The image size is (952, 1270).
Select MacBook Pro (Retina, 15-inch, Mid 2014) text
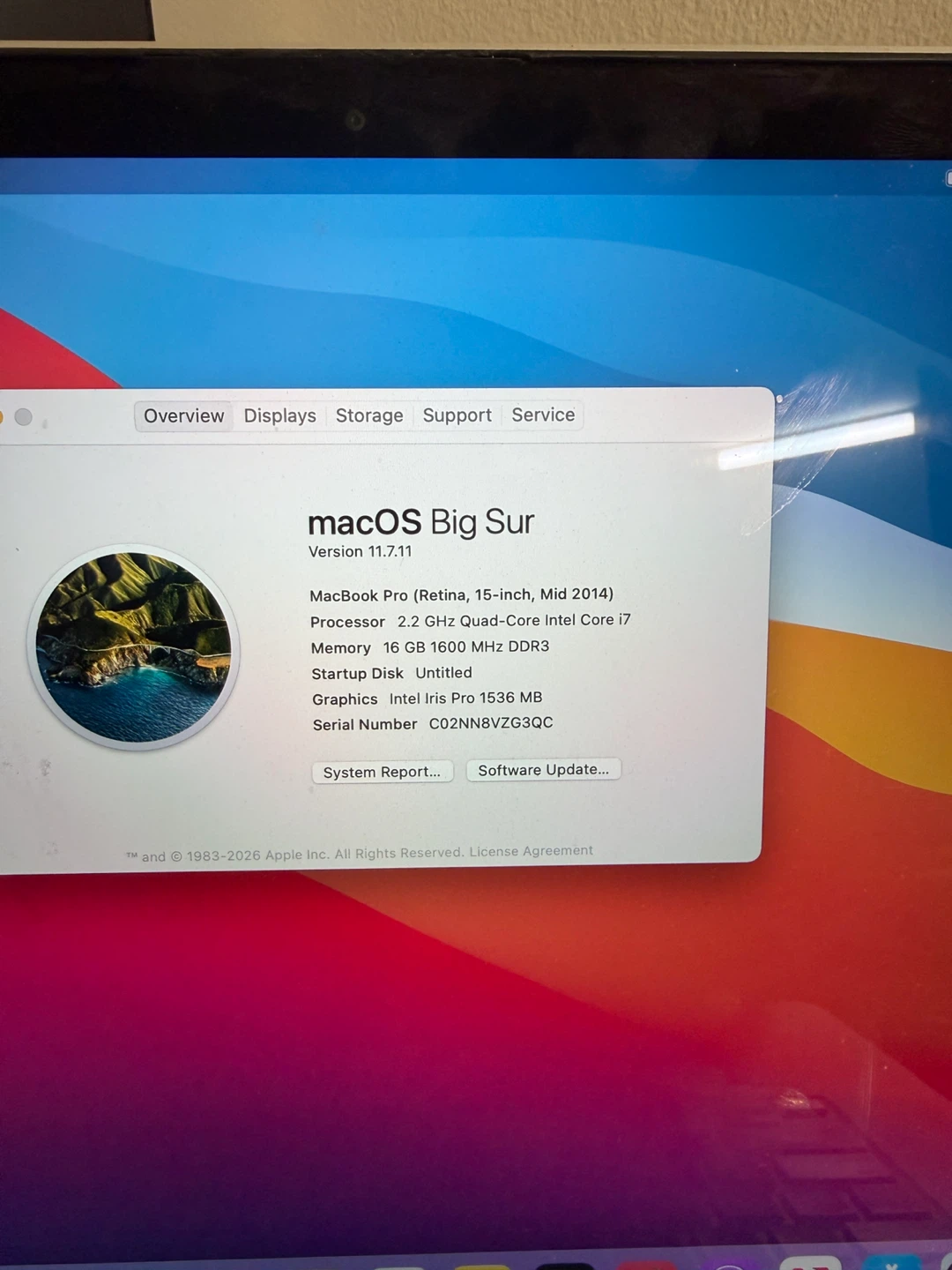tap(461, 594)
